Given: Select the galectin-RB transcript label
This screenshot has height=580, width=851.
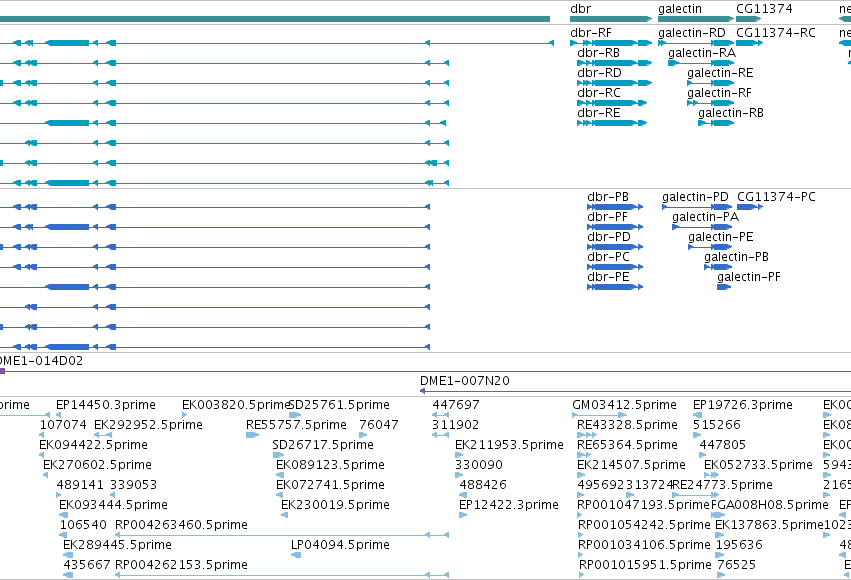Looking at the screenshot, I should 731,113.
